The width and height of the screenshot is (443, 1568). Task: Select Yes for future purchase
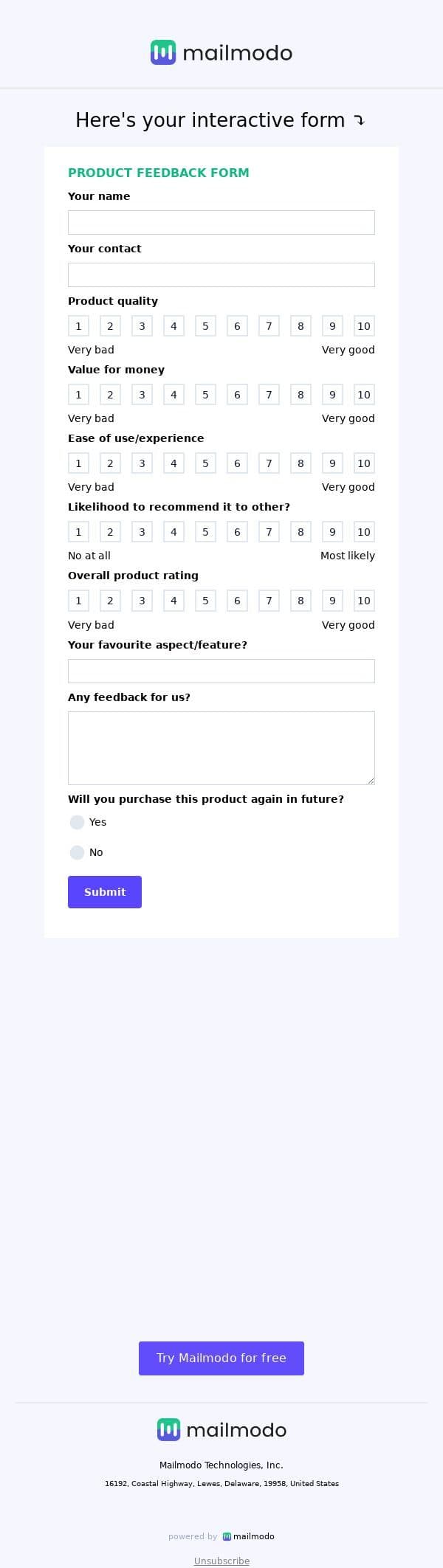click(x=77, y=822)
